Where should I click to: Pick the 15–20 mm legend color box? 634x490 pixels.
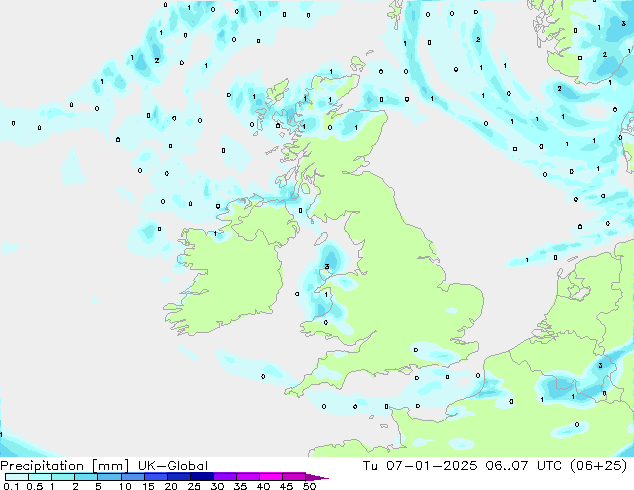point(155,477)
